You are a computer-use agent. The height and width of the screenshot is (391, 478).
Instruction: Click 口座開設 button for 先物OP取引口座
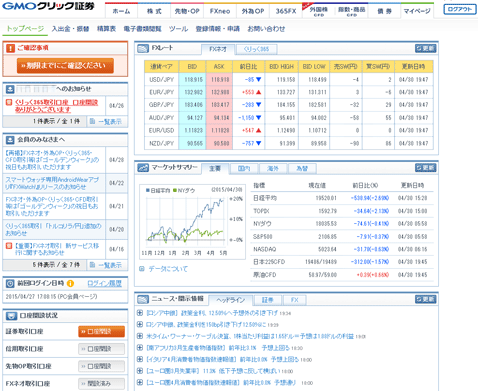click(102, 366)
